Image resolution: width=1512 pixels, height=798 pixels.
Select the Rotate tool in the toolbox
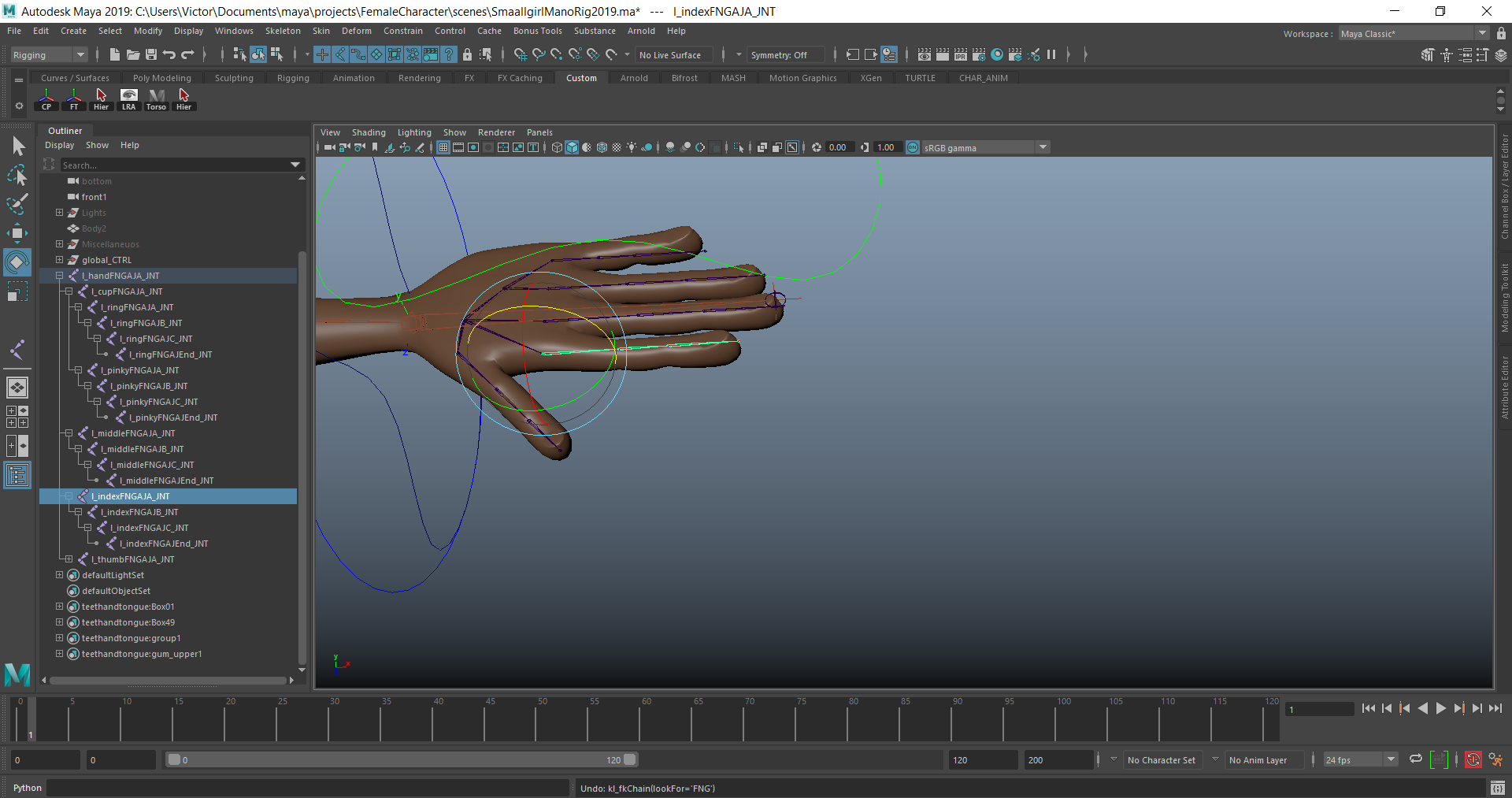tap(17, 262)
